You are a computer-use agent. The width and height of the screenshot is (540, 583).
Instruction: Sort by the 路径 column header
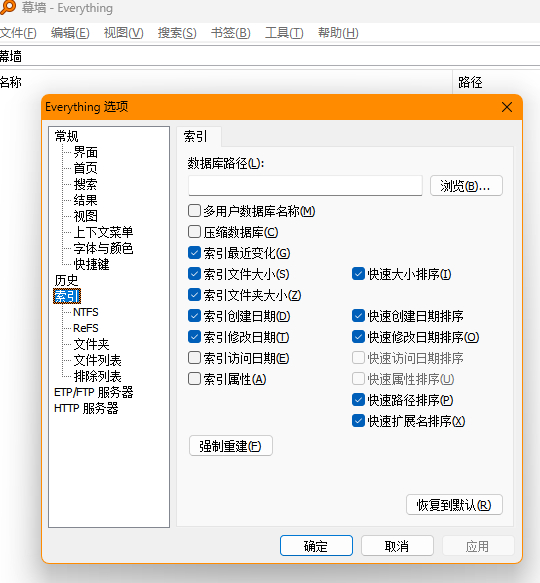[x=496, y=82]
